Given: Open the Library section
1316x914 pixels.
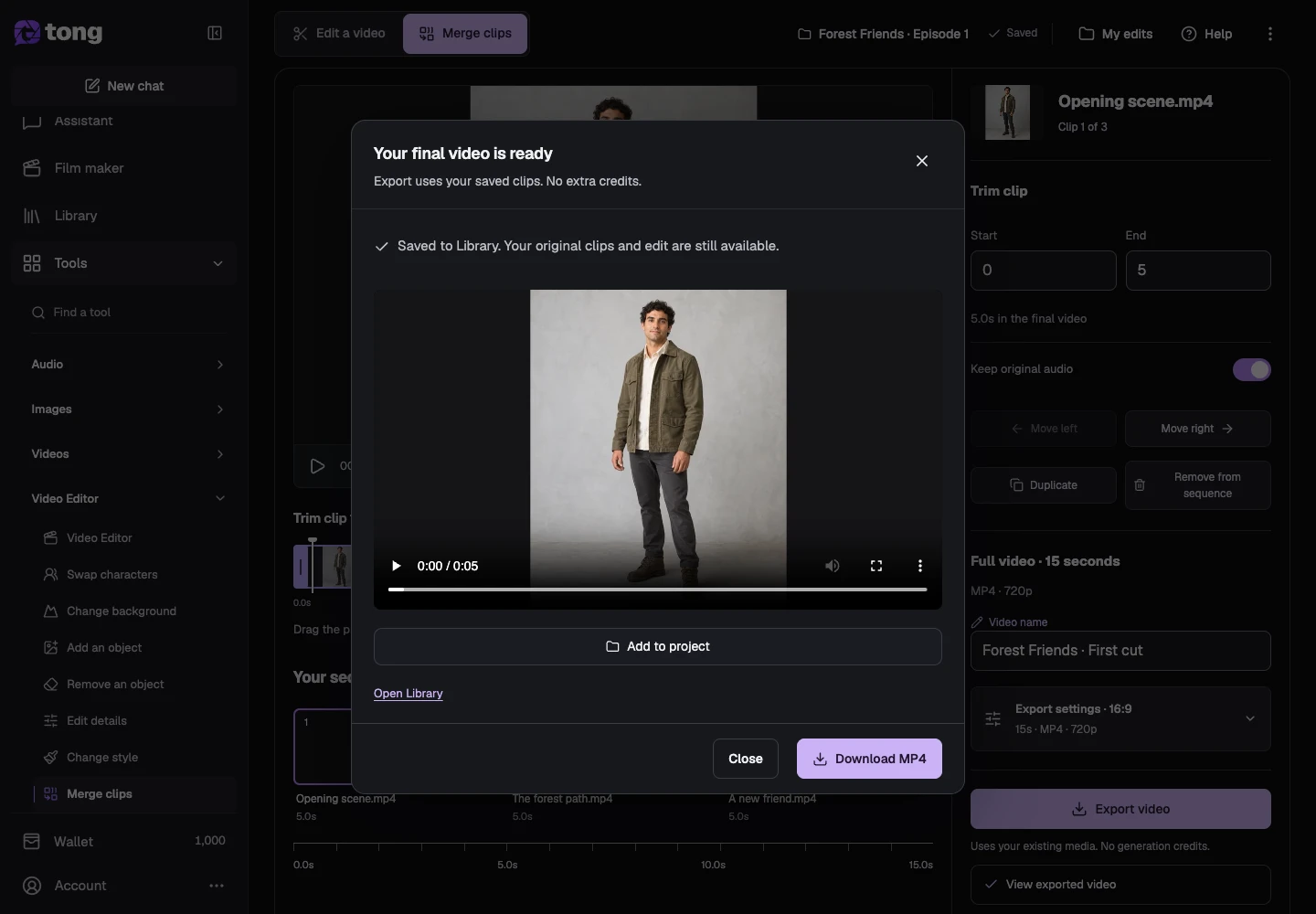Looking at the screenshot, I should (124, 216).
